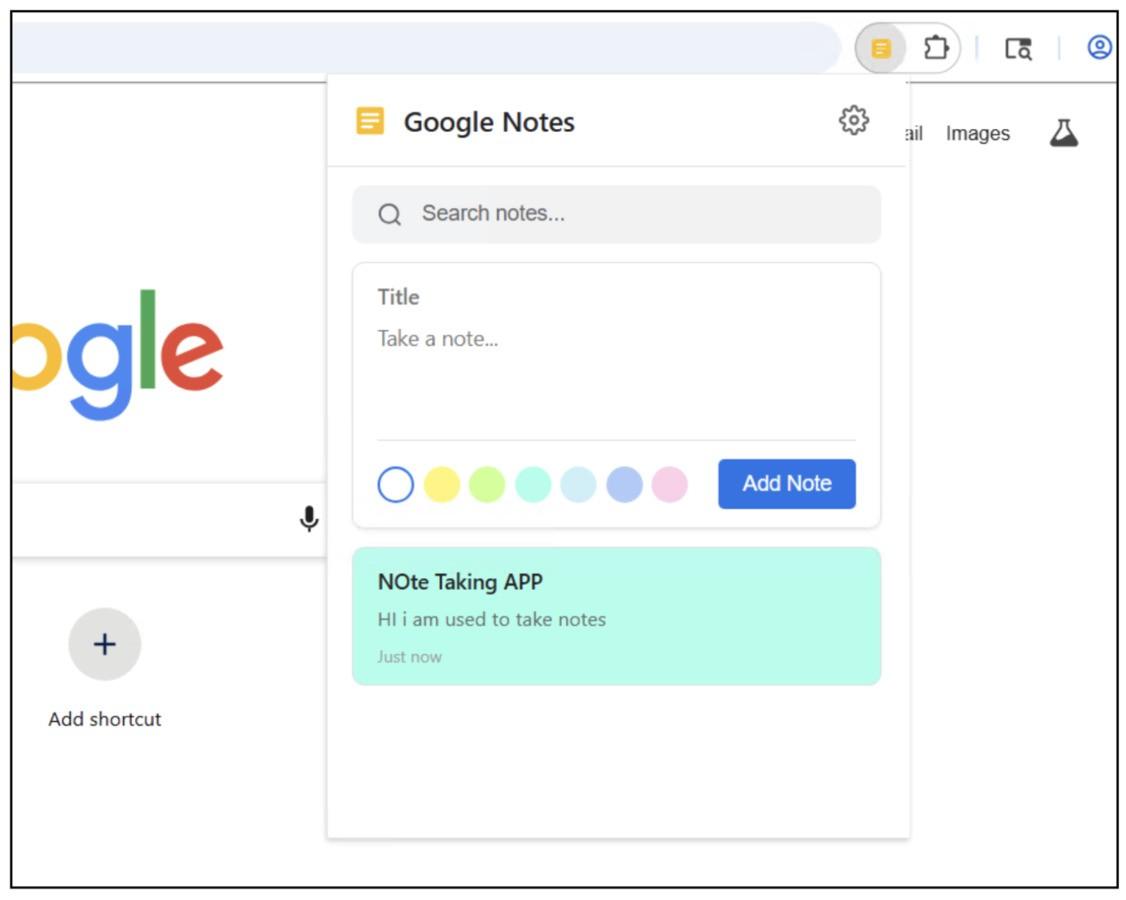This screenshot has height=900, width=1126.
Task: Click the Add shortcut label
Action: (x=105, y=719)
